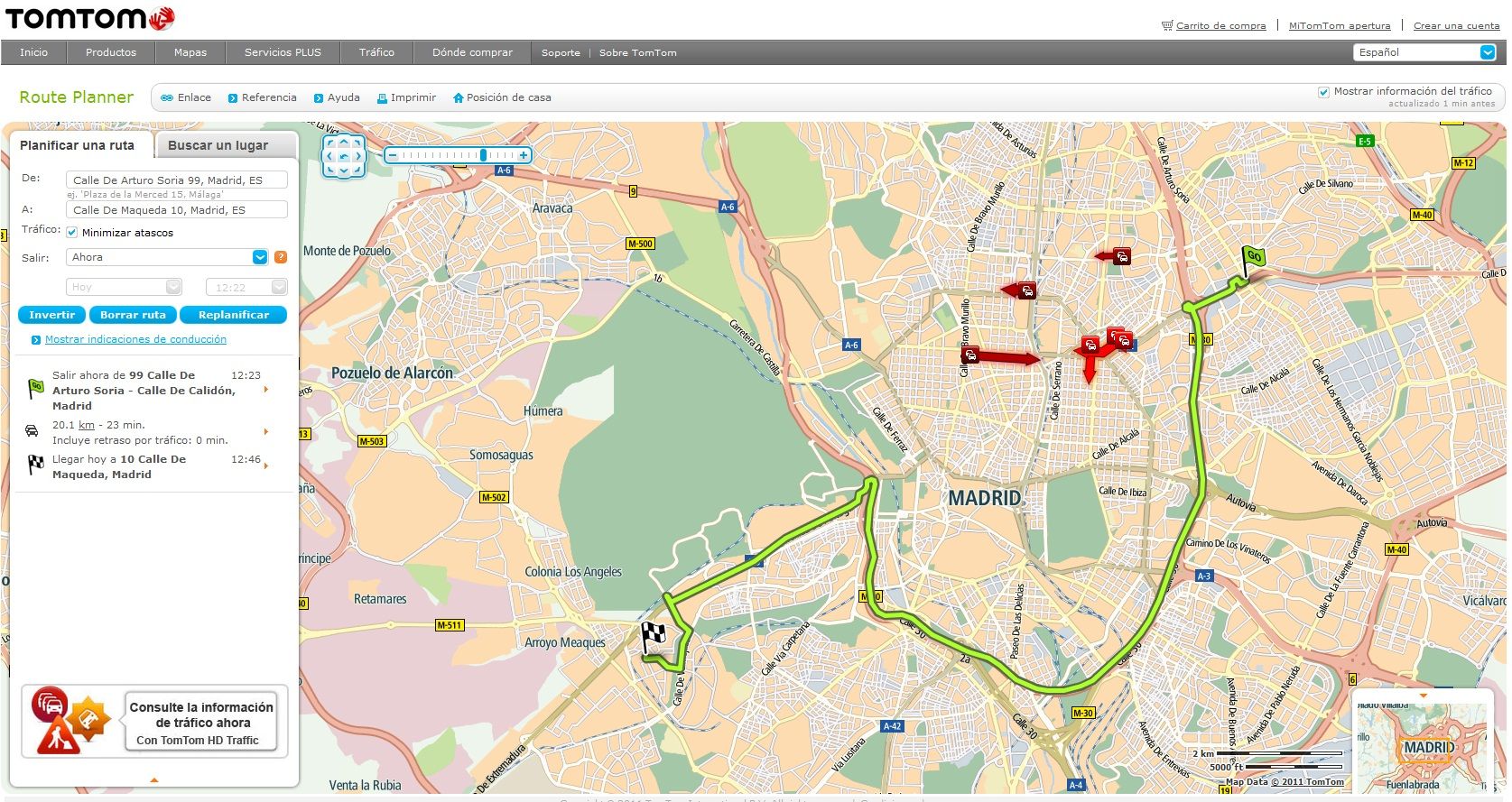1512x802 pixels.
Task: Click the checkered destination flag on map
Action: click(x=653, y=635)
